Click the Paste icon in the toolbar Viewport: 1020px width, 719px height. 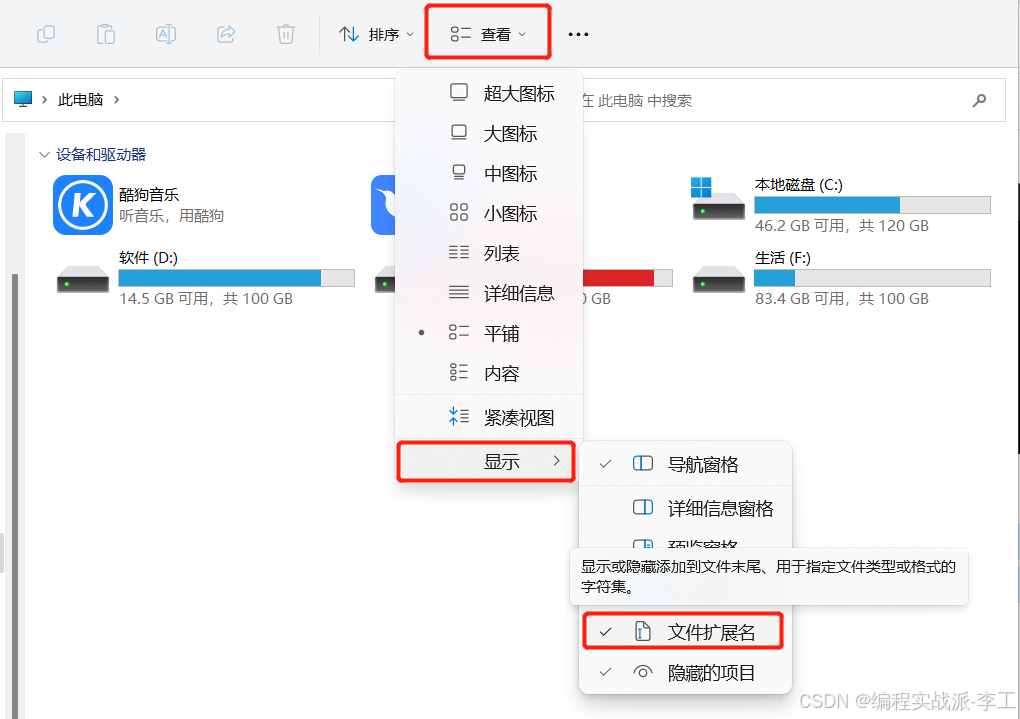105,33
